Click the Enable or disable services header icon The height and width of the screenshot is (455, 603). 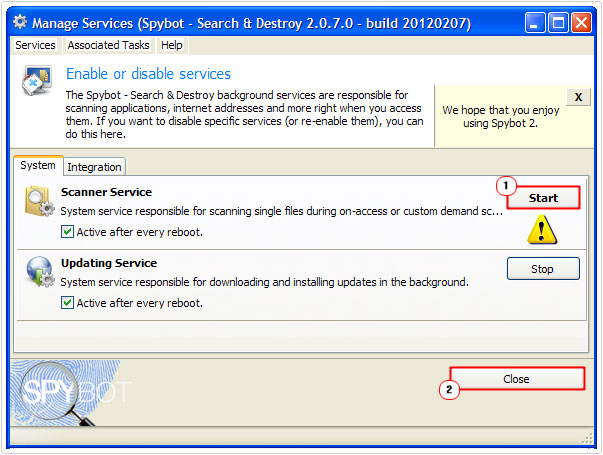pos(37,80)
